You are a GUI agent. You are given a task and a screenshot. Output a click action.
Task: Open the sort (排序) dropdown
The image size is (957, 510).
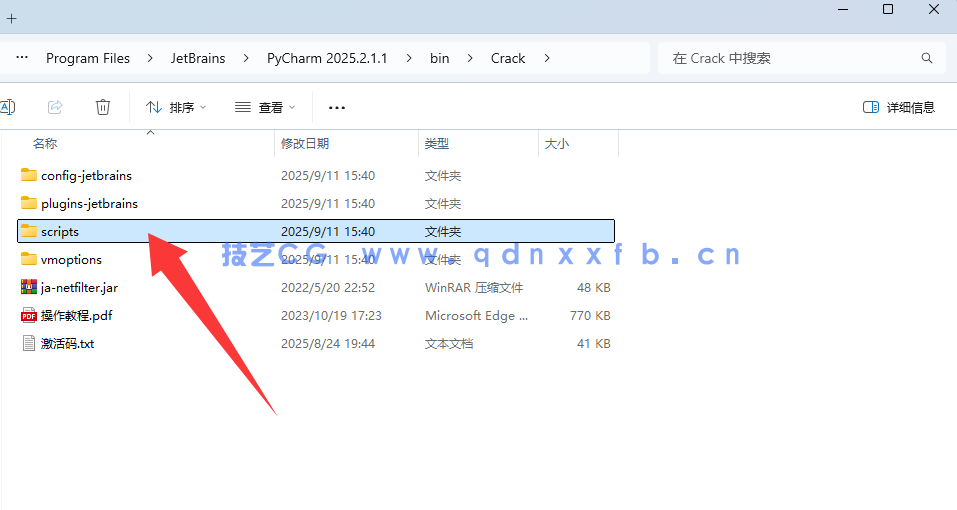click(x=176, y=107)
